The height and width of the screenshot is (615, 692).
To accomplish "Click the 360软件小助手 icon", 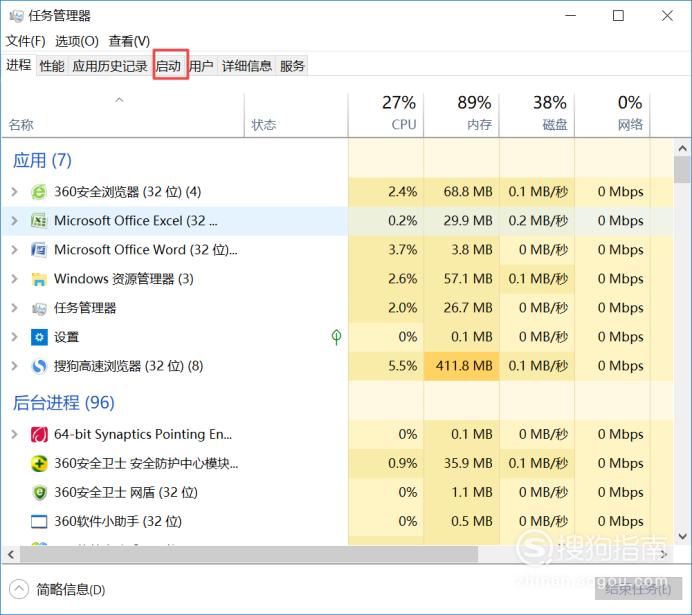I will pos(39,521).
